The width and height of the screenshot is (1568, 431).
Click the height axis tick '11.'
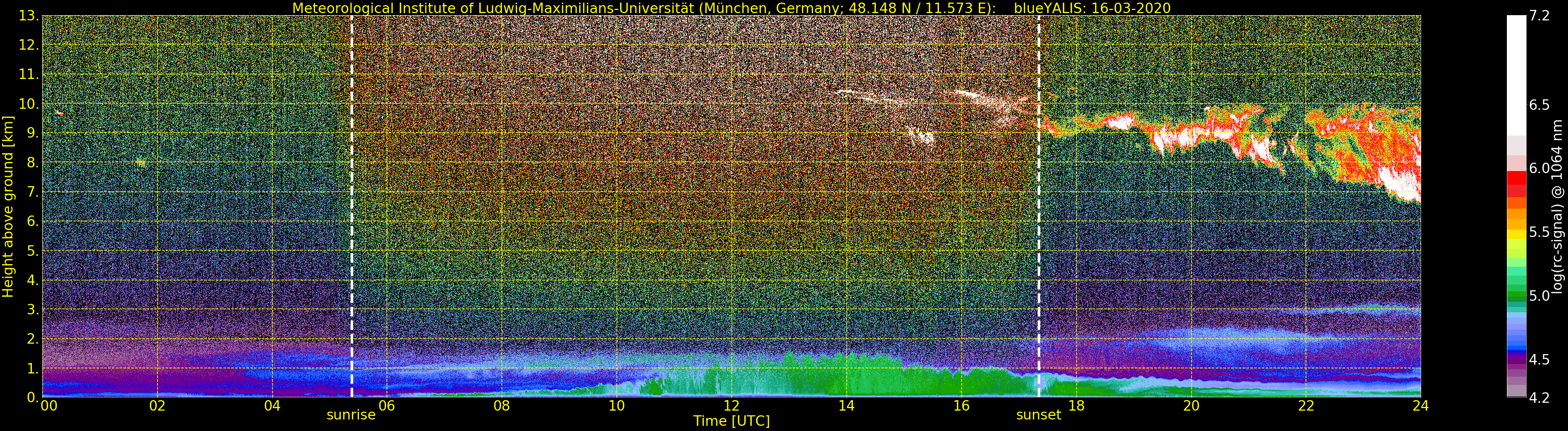29,74
